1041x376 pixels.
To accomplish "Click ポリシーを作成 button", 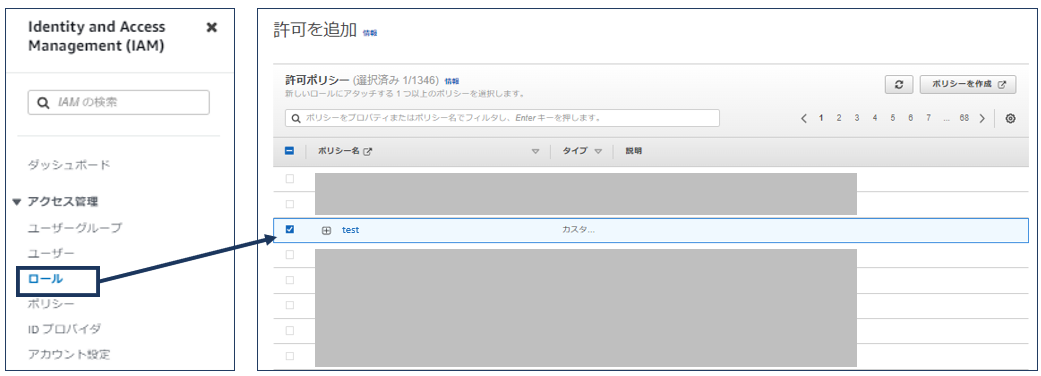I will point(968,84).
